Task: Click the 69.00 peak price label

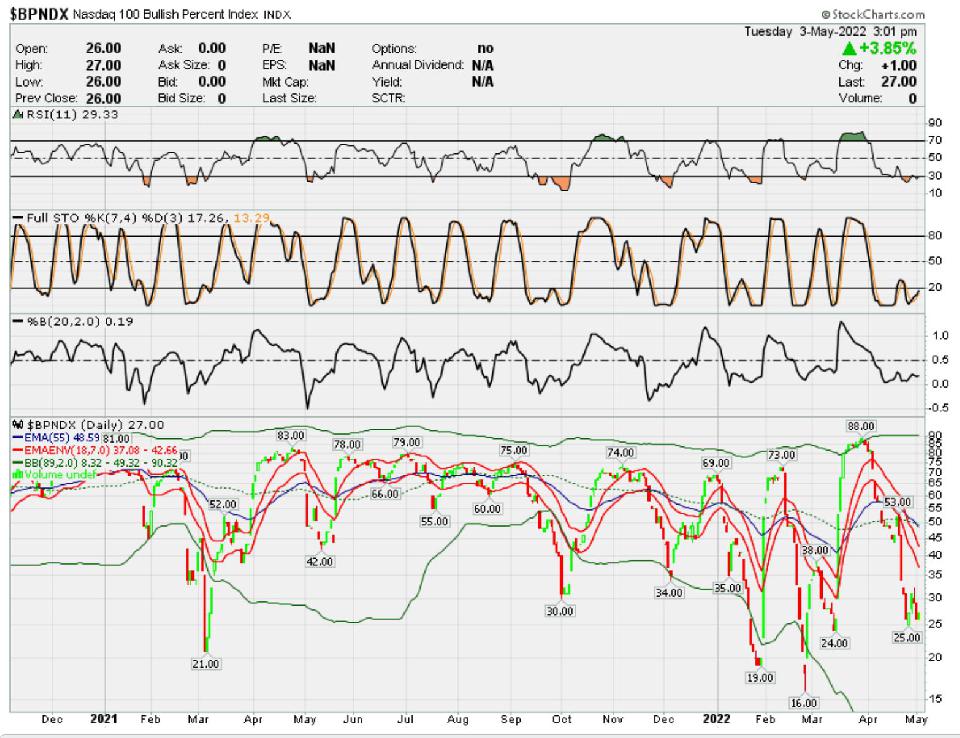Action: [x=716, y=463]
